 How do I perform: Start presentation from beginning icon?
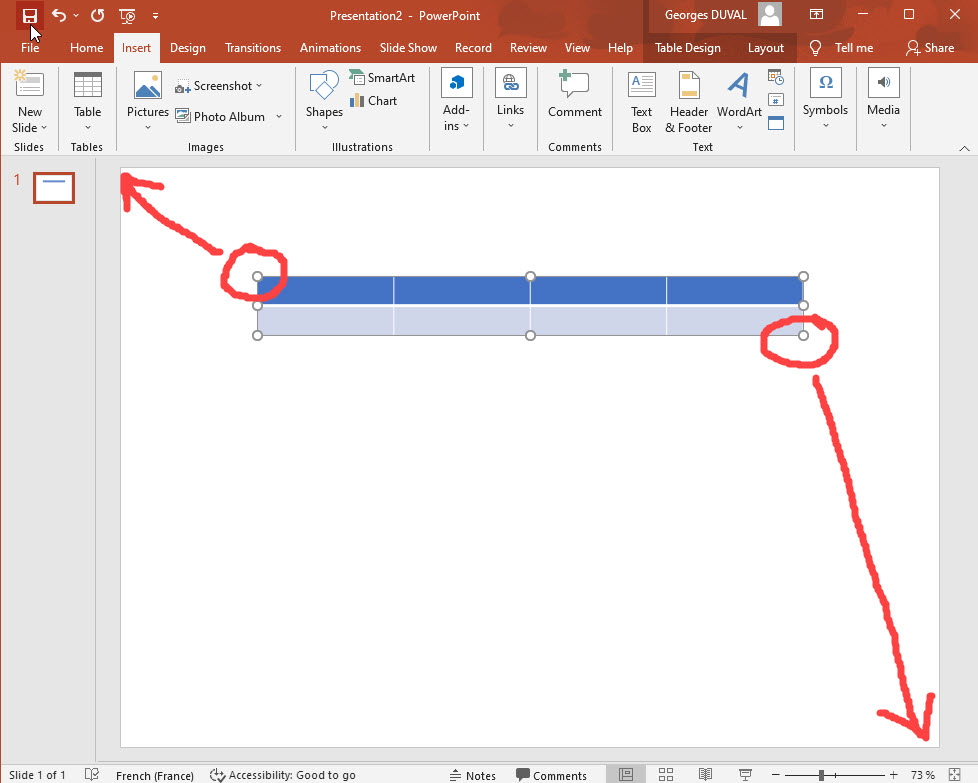pyautogui.click(x=127, y=16)
